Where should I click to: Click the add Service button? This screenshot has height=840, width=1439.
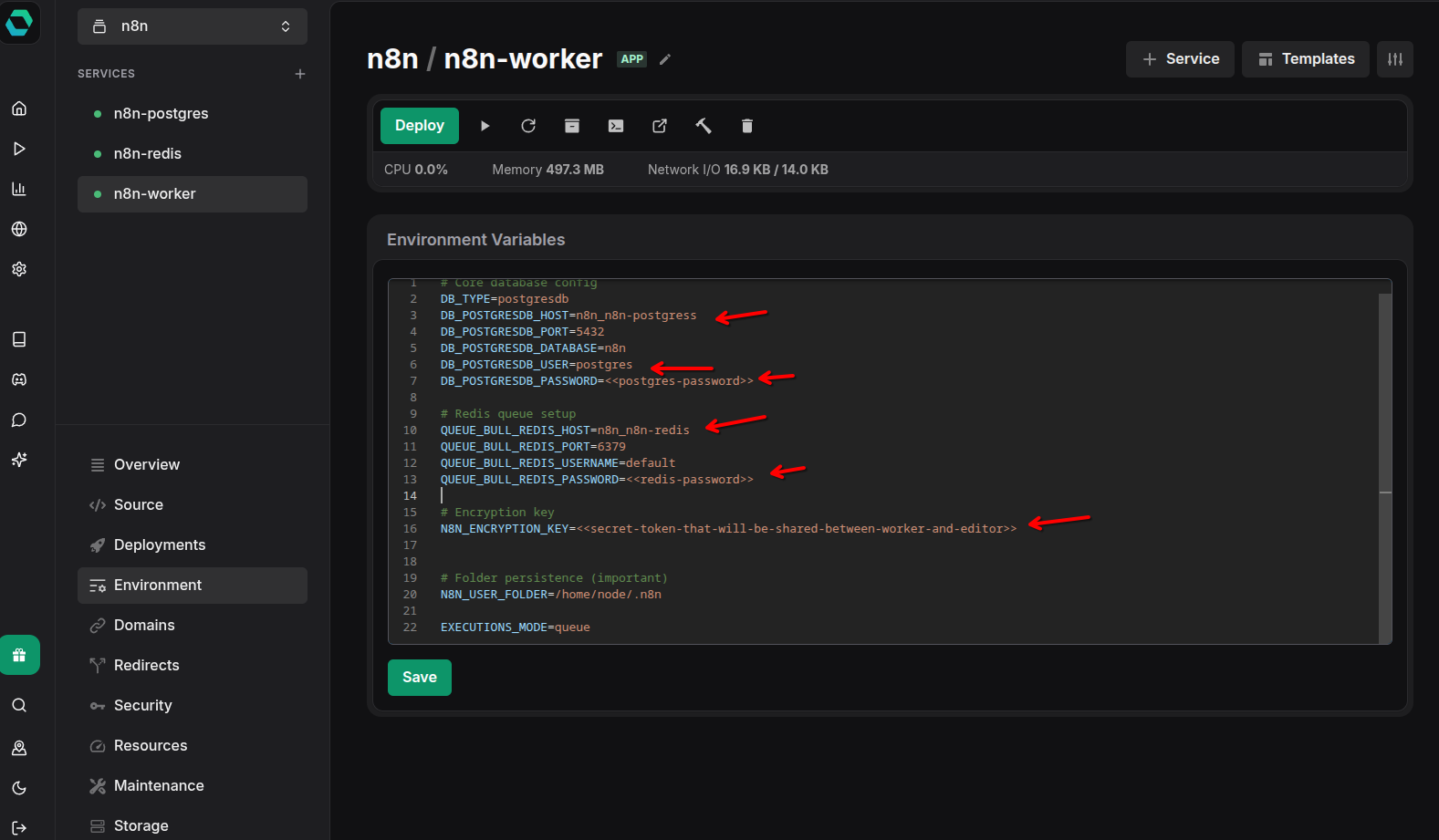tap(1180, 59)
